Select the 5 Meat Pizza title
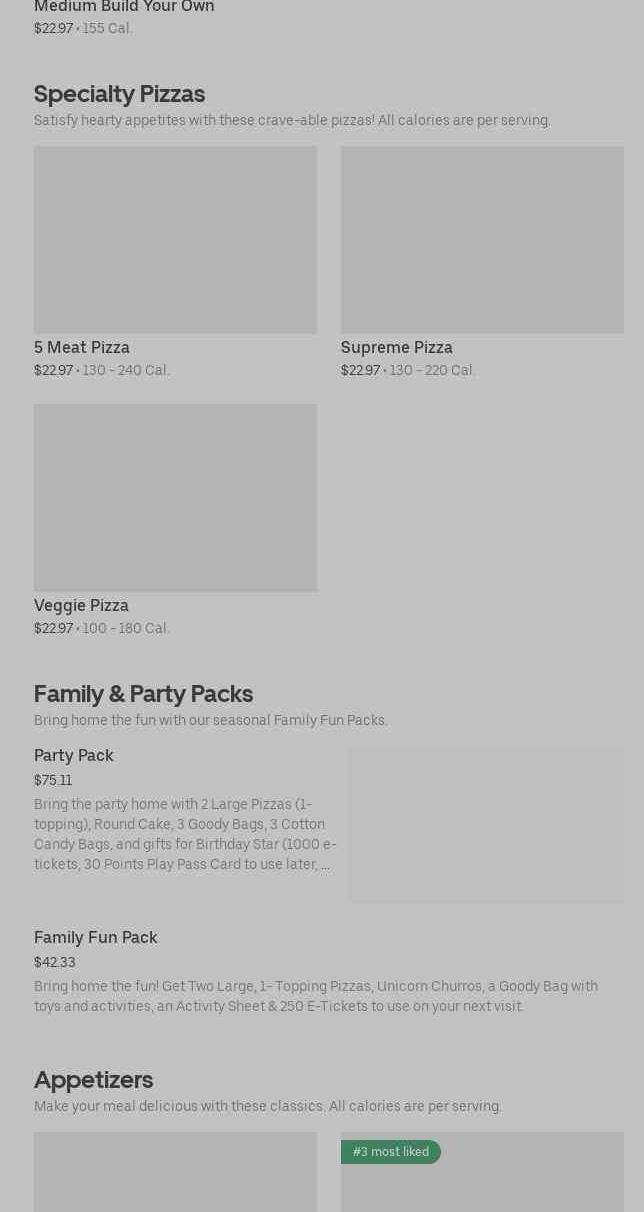This screenshot has height=1212, width=644. tap(82, 347)
